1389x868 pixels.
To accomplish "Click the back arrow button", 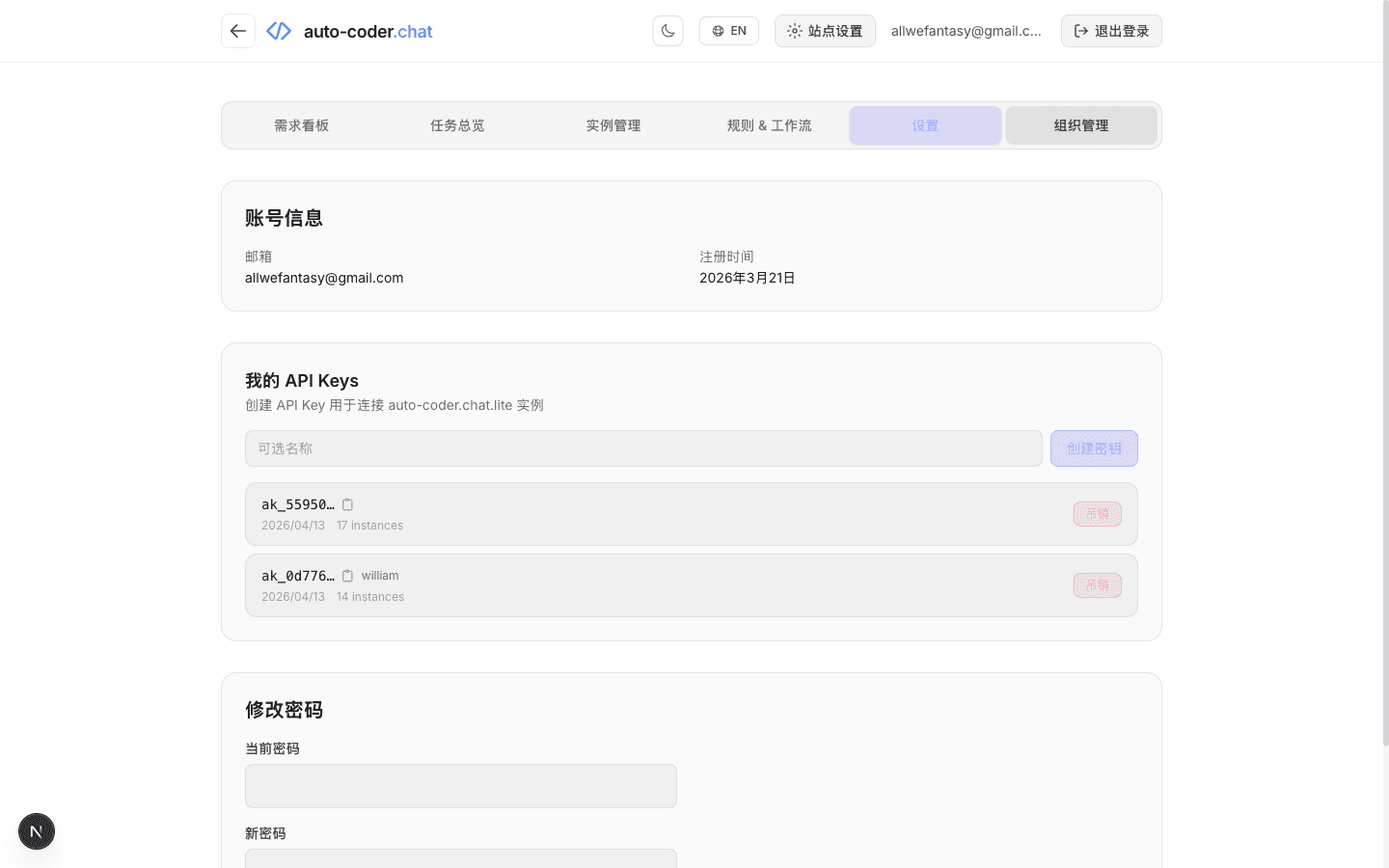I will [238, 31].
